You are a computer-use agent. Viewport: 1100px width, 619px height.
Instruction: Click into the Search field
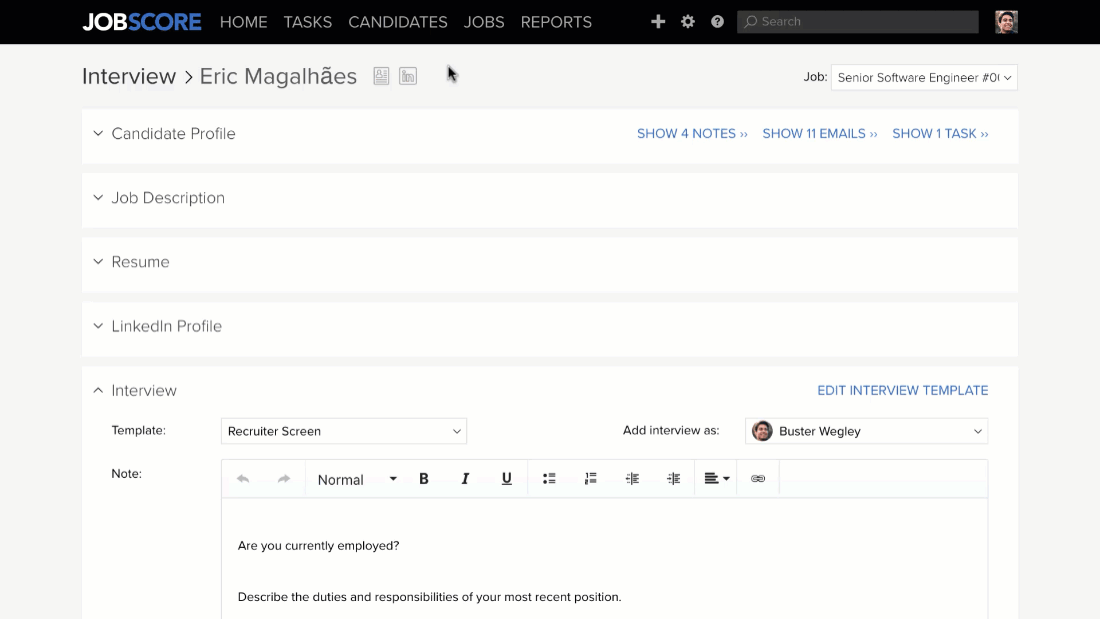(858, 22)
